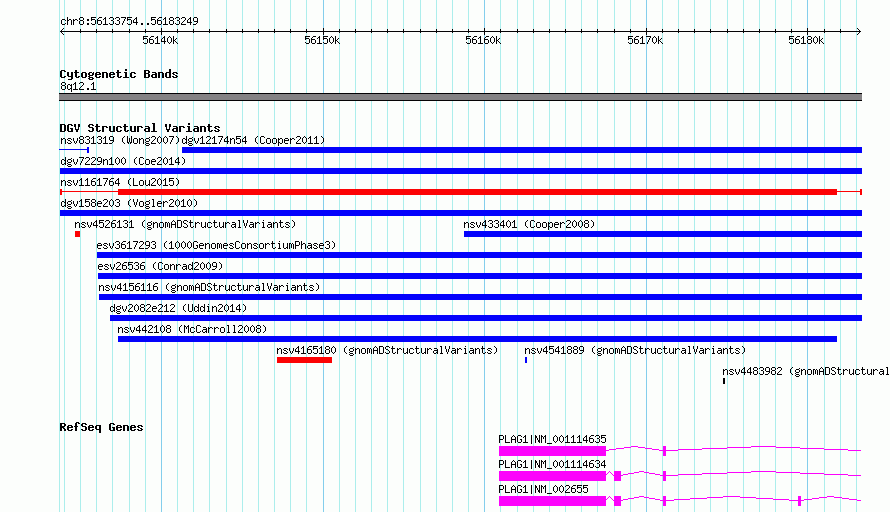Open the PLAG1|NM_001114634 transcript label
Screen dimensions: 890x512
tap(552, 464)
